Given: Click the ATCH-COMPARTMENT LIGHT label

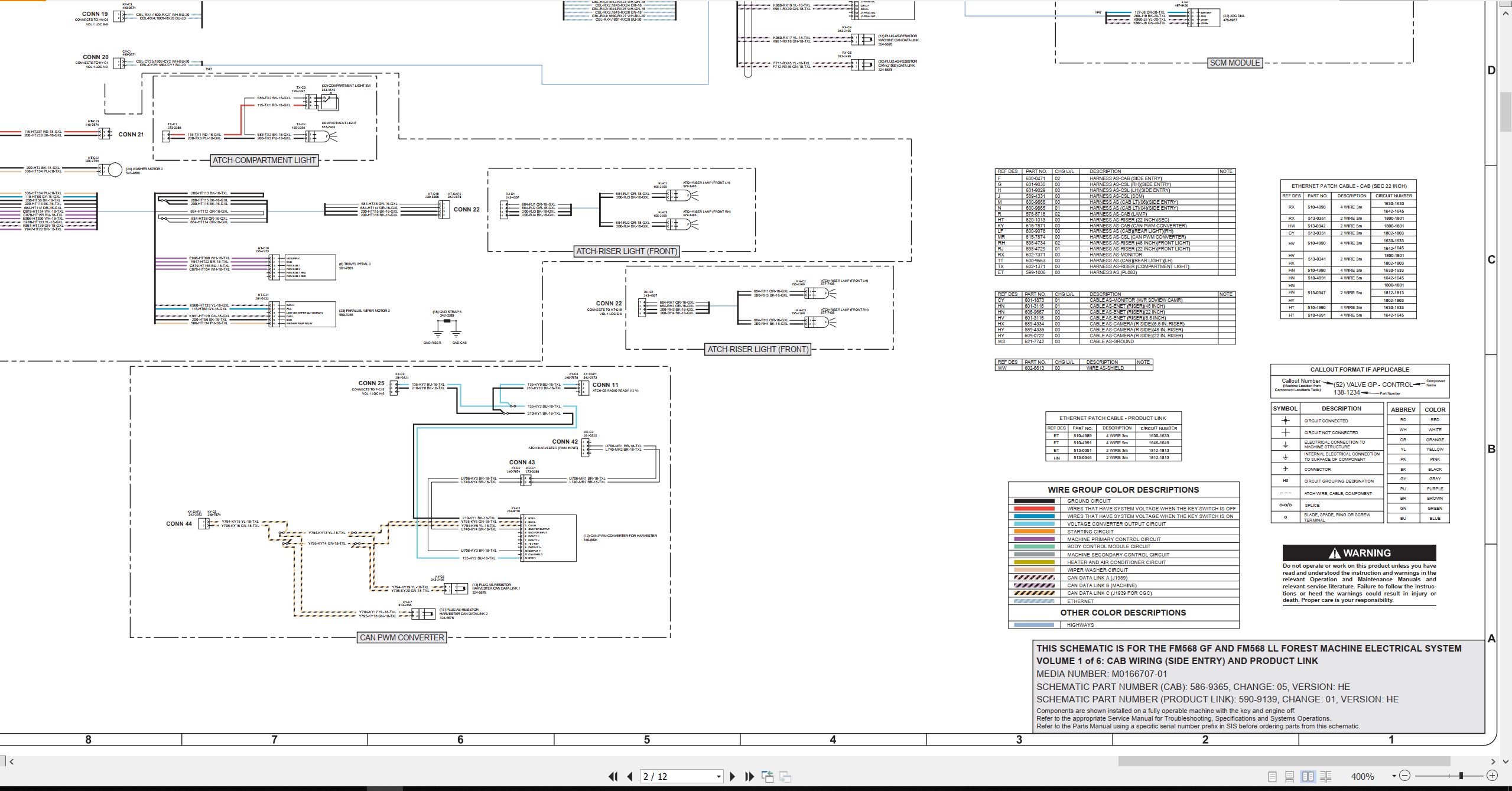Looking at the screenshot, I should click(264, 160).
